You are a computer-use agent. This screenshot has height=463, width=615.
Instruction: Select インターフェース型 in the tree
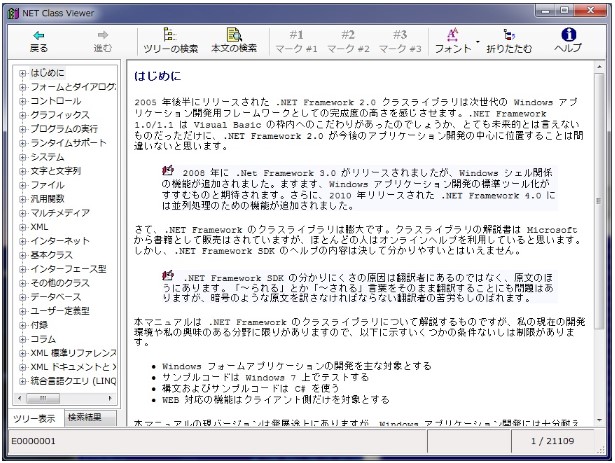[68, 269]
